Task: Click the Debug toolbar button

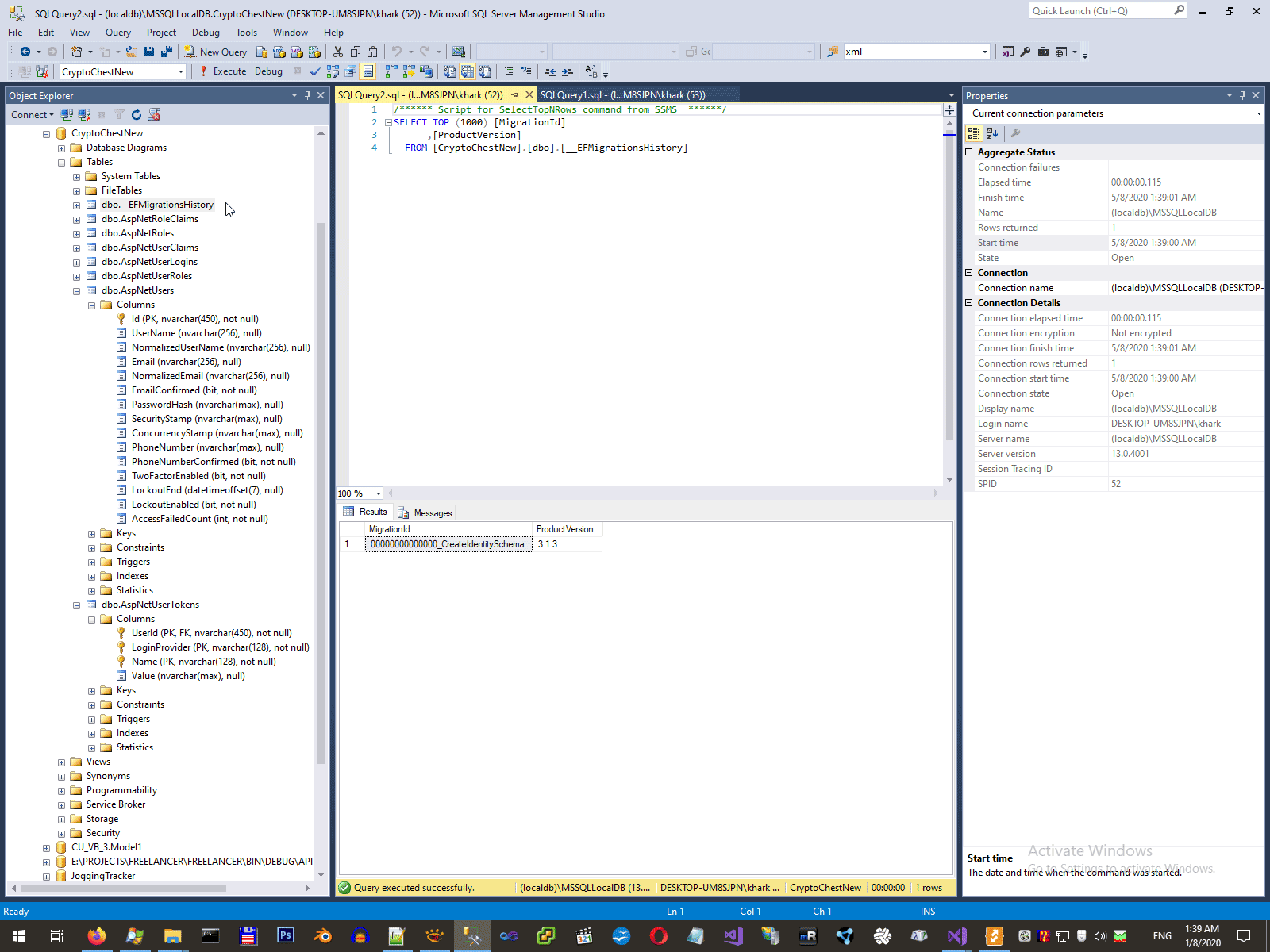Action: 268,71
